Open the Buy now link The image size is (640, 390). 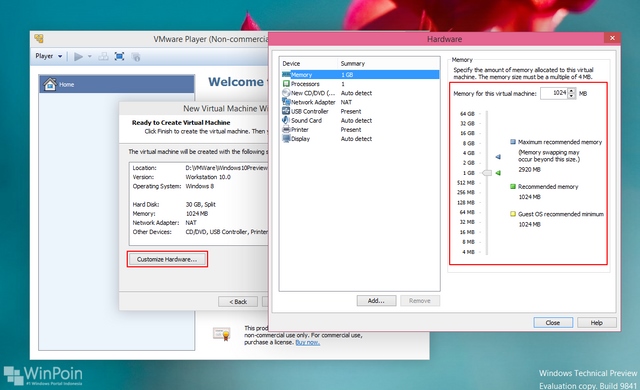(308, 342)
